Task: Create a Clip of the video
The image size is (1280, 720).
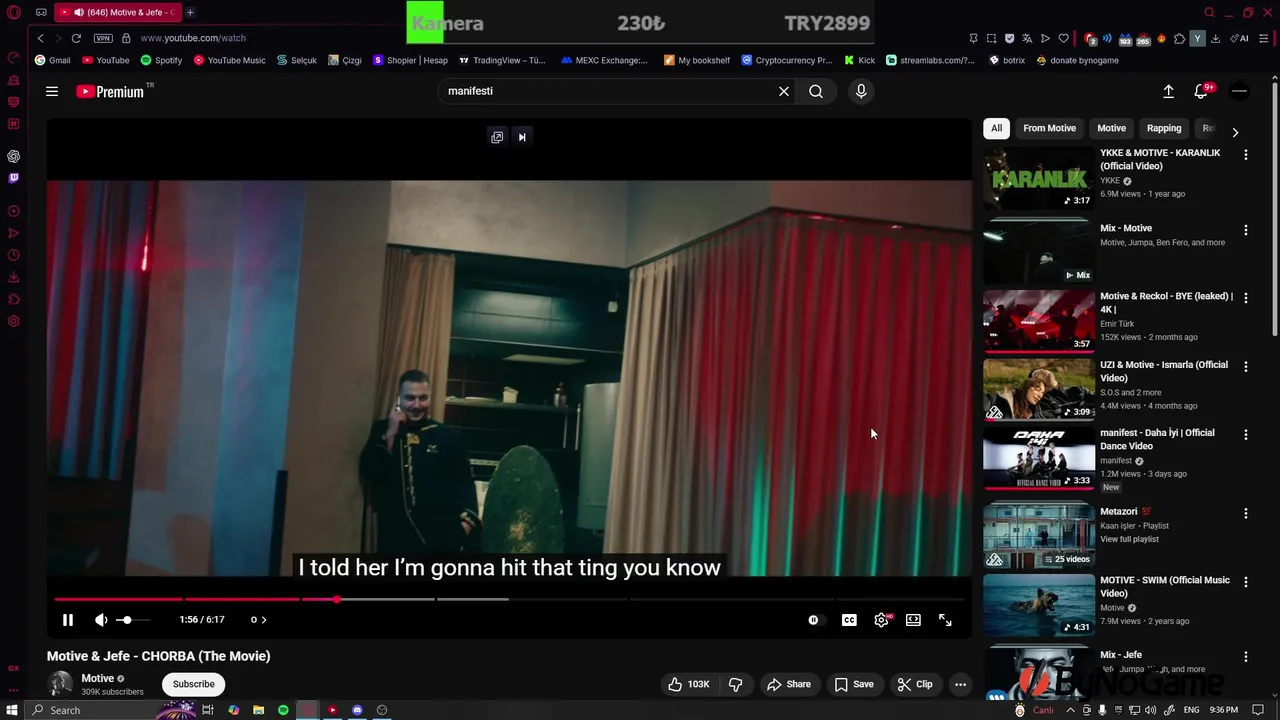Action: 914,684
